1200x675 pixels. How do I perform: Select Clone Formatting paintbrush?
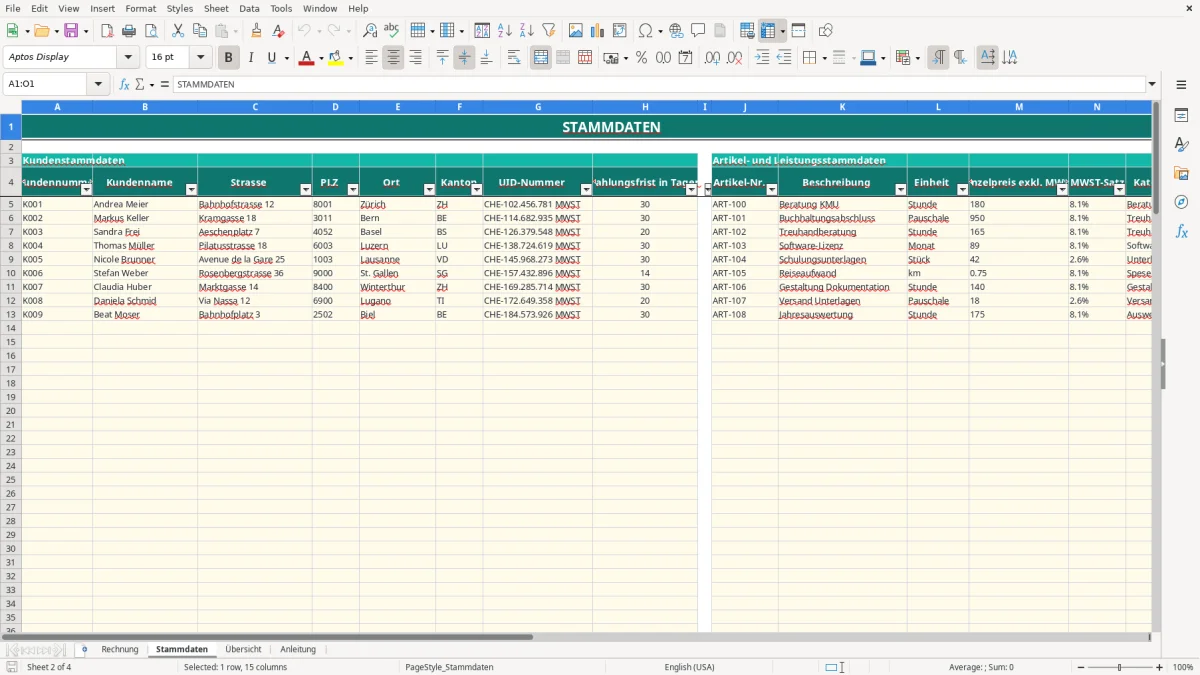click(x=256, y=31)
